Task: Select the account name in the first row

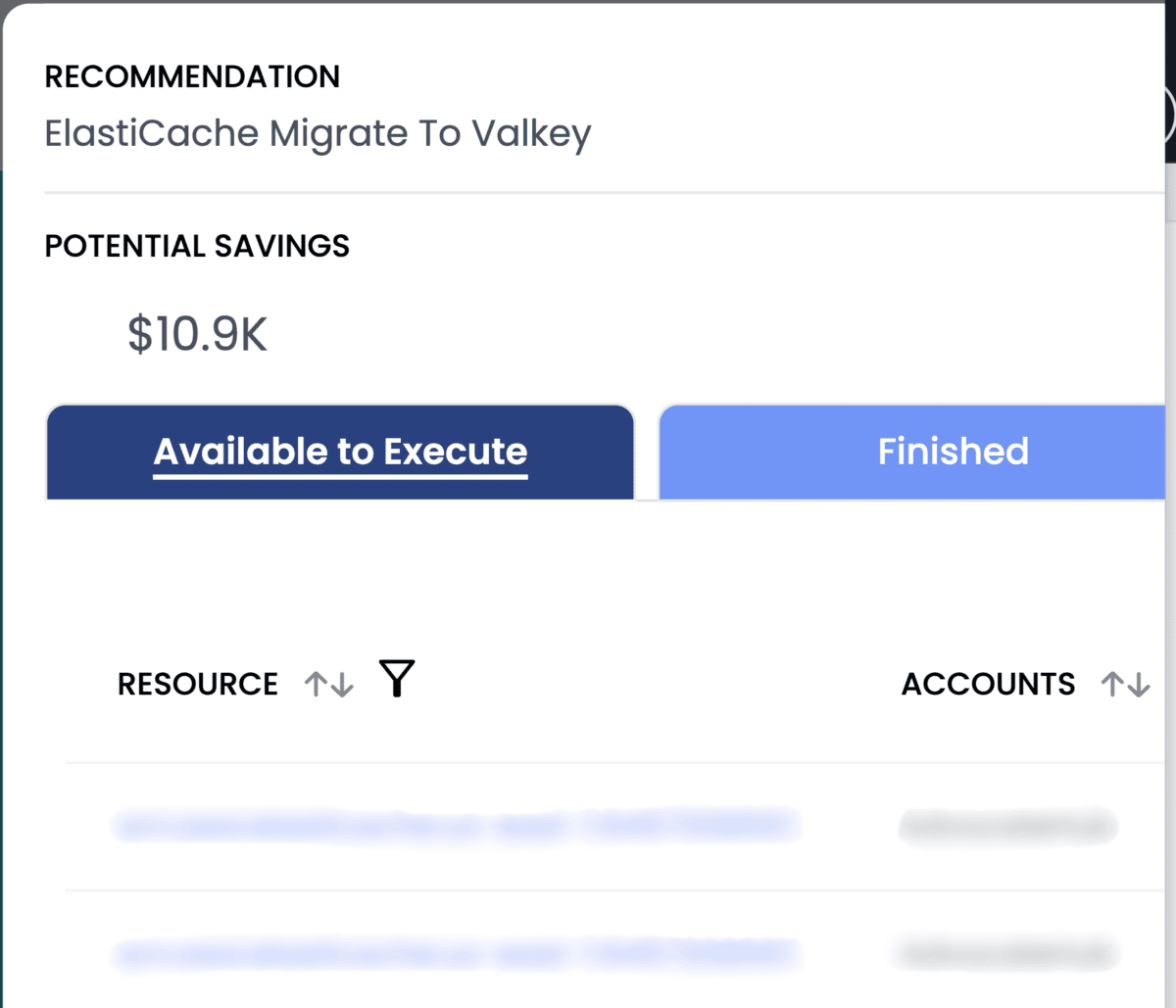Action: (x=1006, y=826)
